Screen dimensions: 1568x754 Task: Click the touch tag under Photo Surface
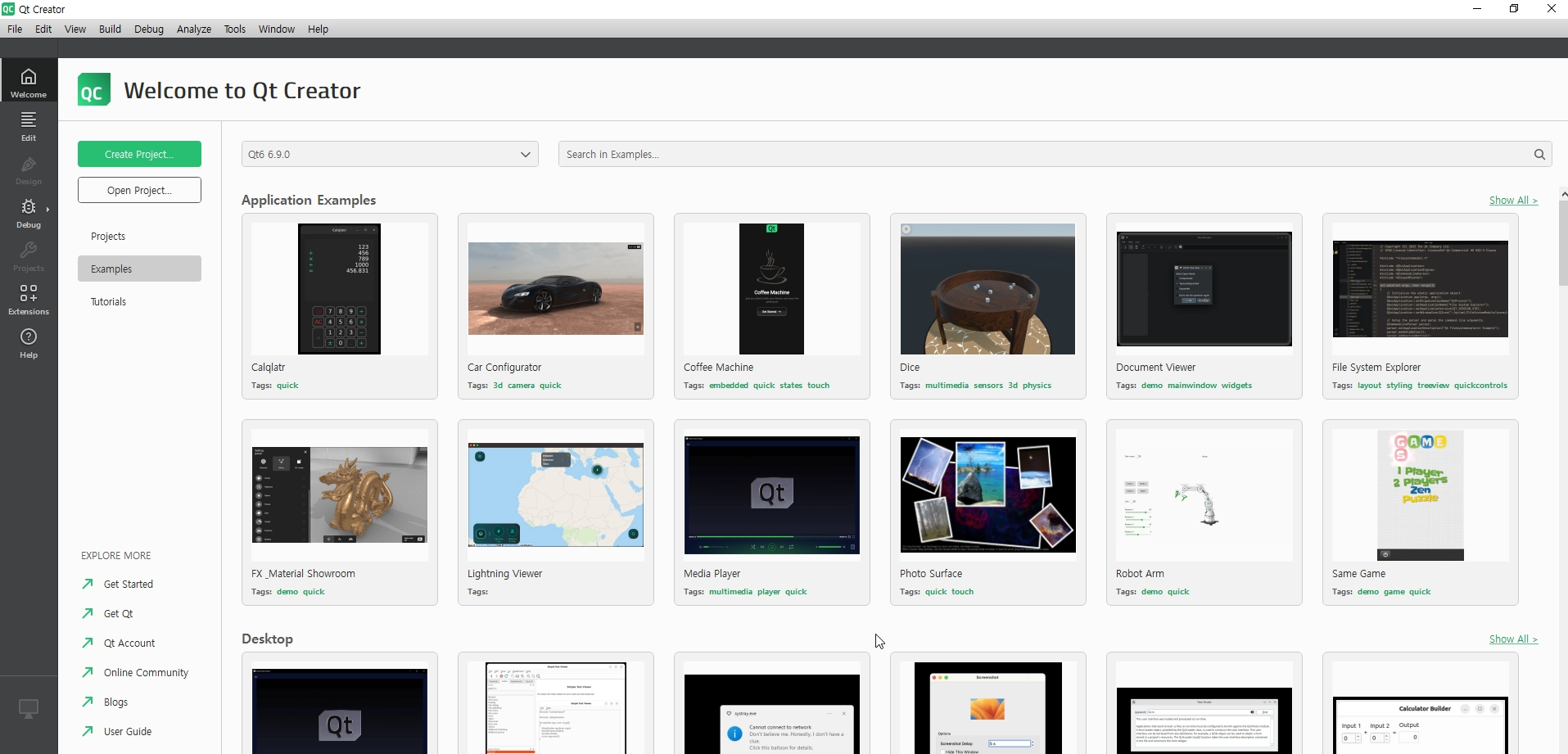pos(963,592)
